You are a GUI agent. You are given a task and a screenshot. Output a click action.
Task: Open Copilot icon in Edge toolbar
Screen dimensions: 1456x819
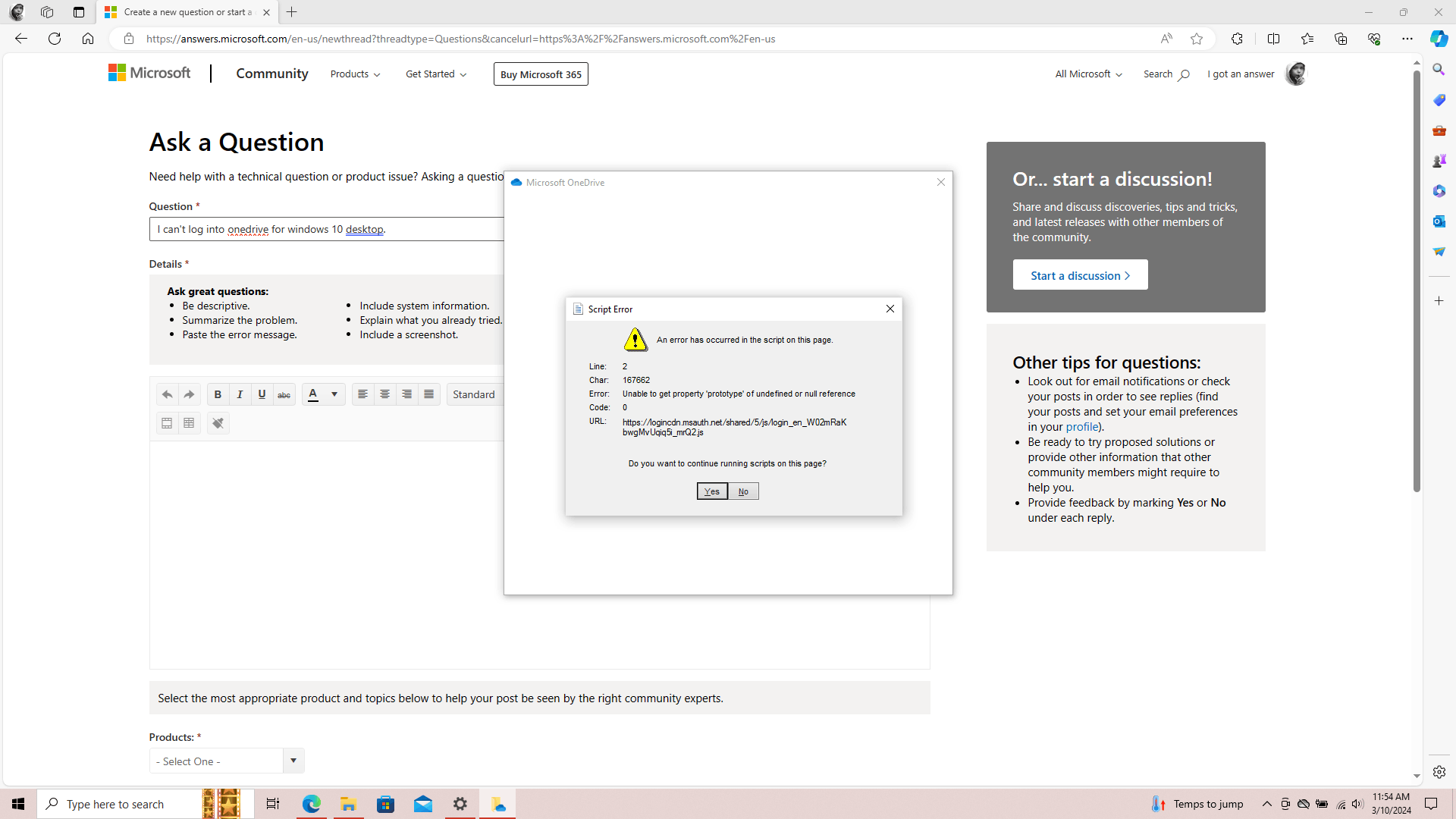1439,39
